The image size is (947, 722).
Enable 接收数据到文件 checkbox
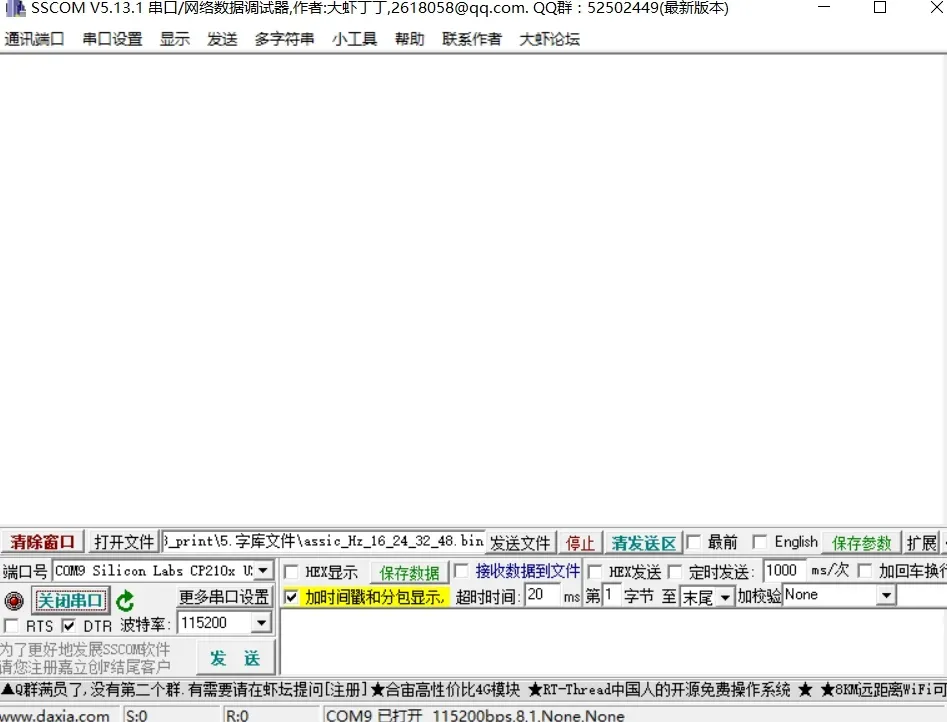[x=461, y=571]
